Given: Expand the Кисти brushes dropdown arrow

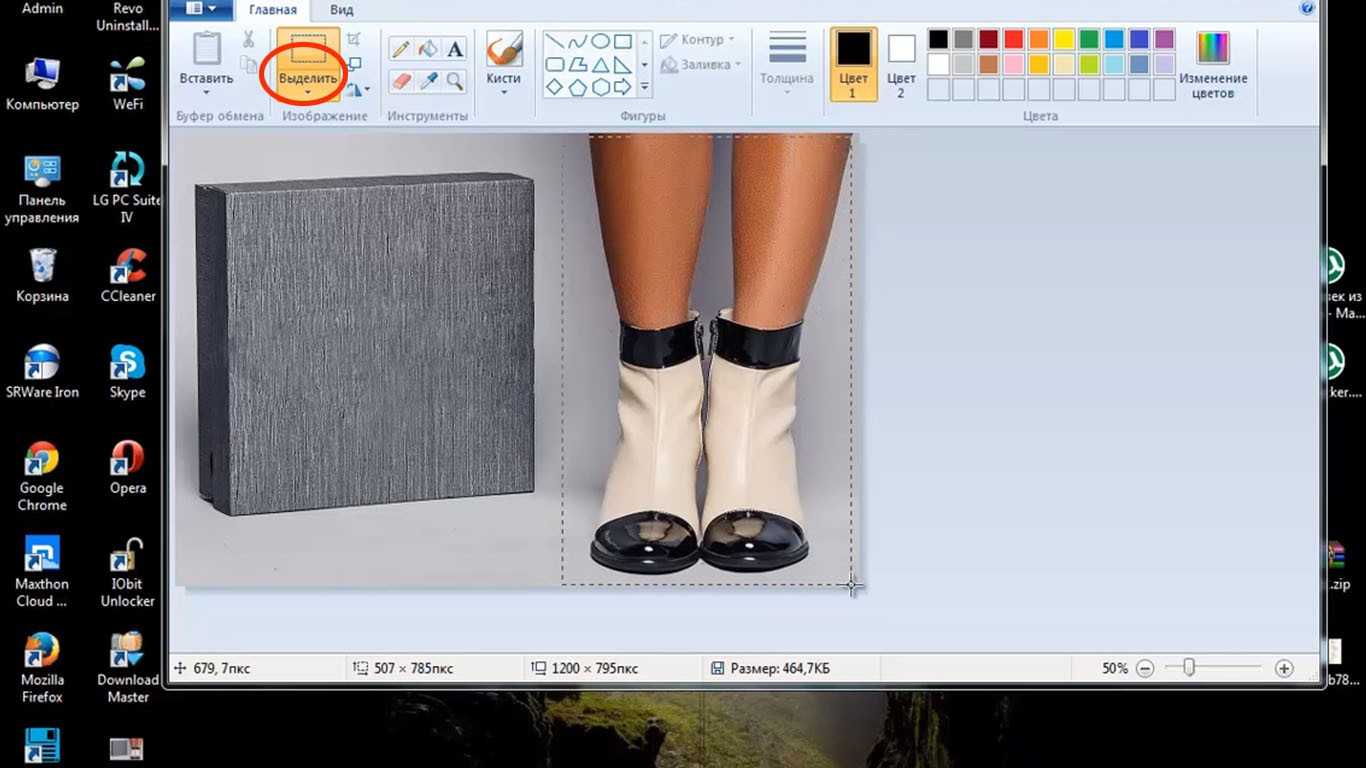Looking at the screenshot, I should [x=503, y=92].
